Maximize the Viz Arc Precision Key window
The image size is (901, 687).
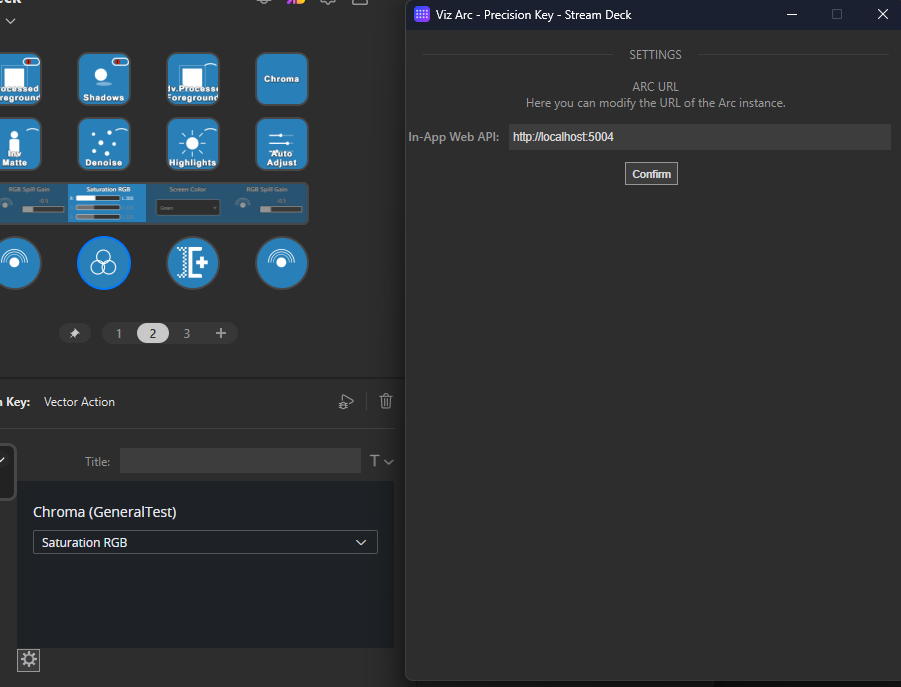pyautogui.click(x=837, y=14)
